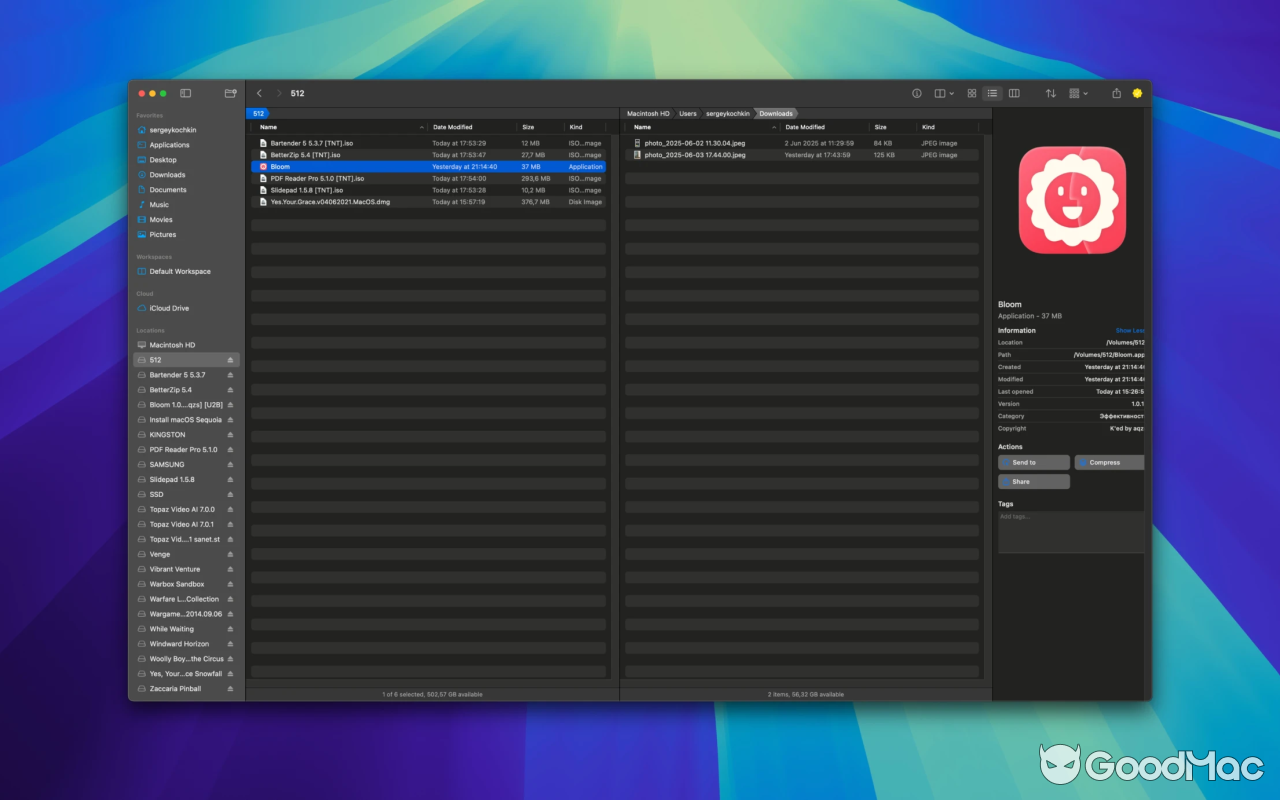Switch to icon grid view
Image resolution: width=1280 pixels, height=800 pixels.
tap(972, 93)
